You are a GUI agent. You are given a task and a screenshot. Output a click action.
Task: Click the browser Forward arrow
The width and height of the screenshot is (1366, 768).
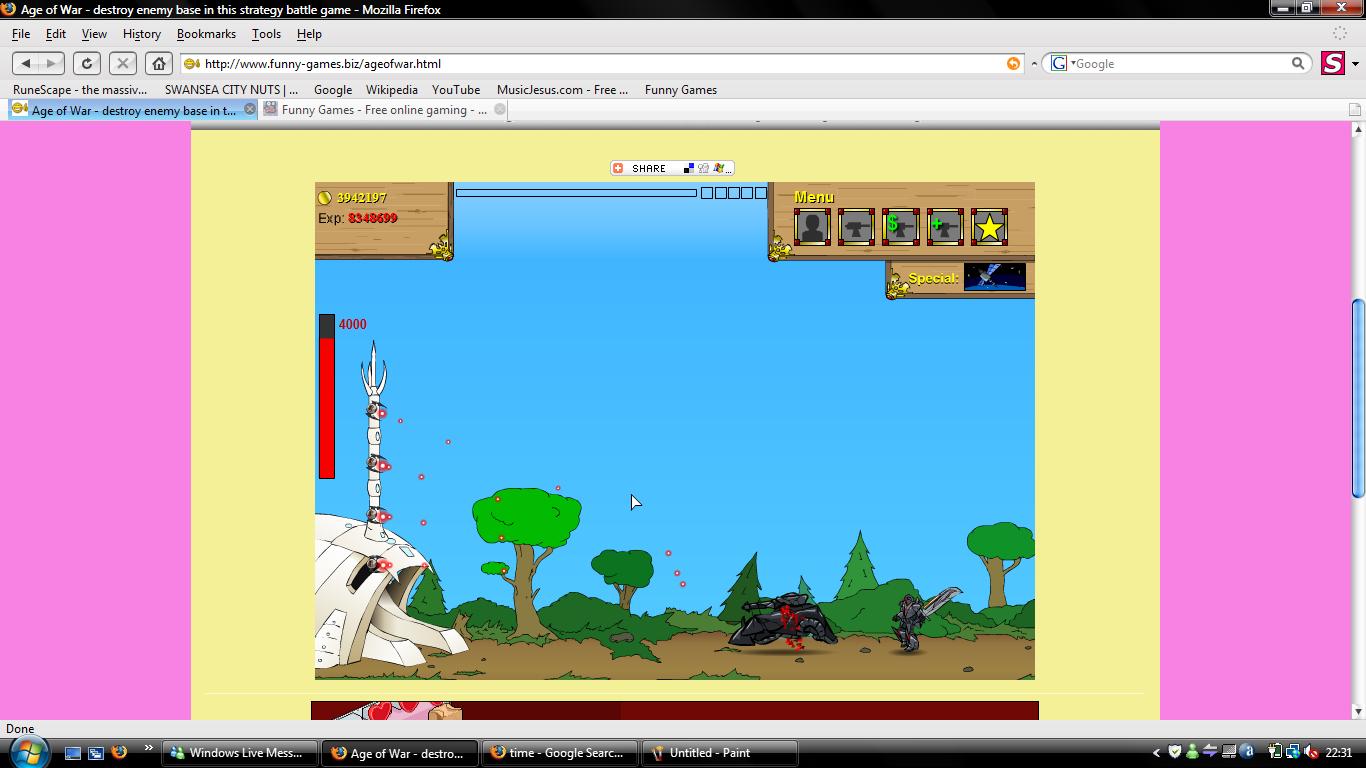tap(52, 63)
